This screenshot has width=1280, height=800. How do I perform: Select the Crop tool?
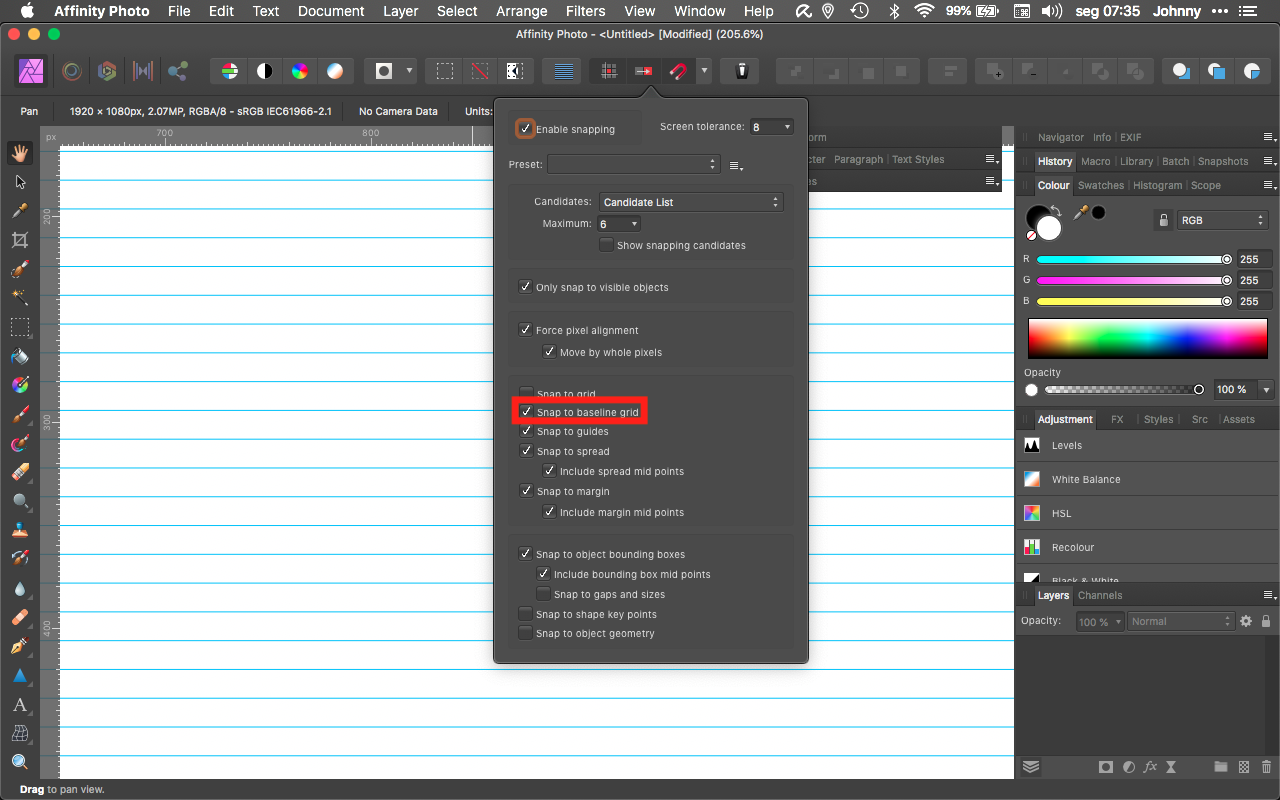pos(20,240)
